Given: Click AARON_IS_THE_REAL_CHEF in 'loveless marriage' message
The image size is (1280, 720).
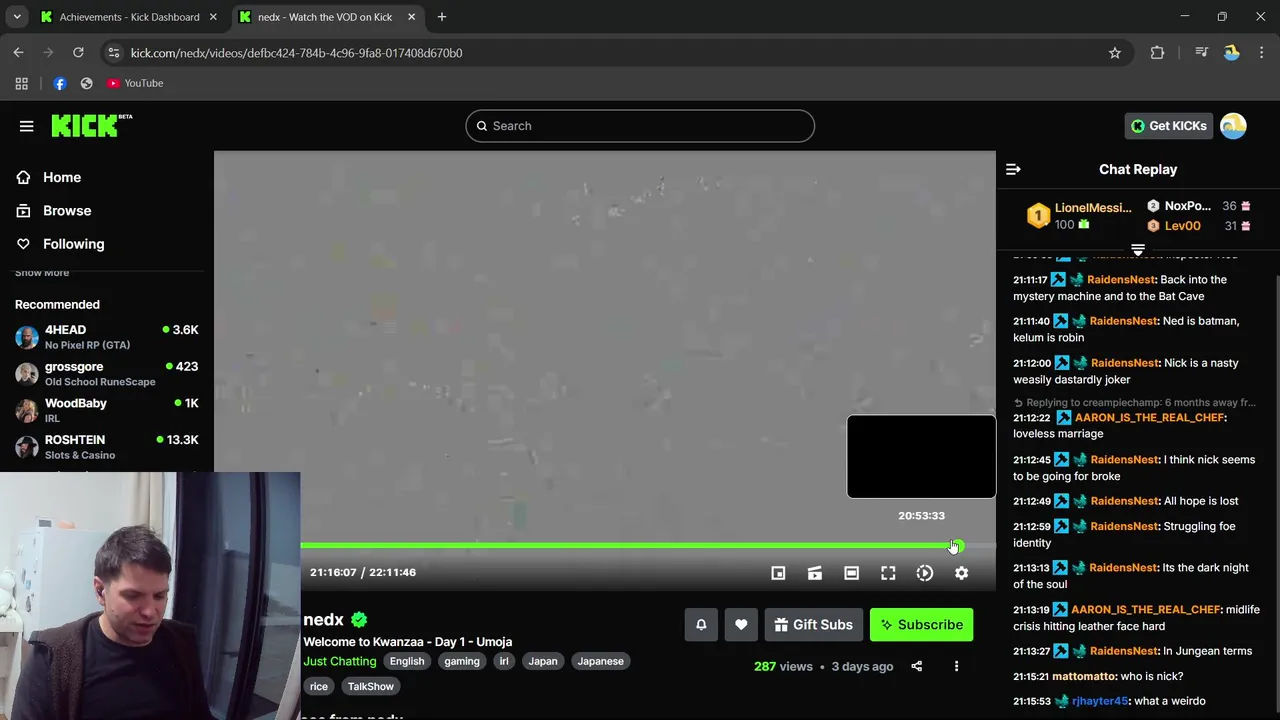Looking at the screenshot, I should (x=1150, y=417).
